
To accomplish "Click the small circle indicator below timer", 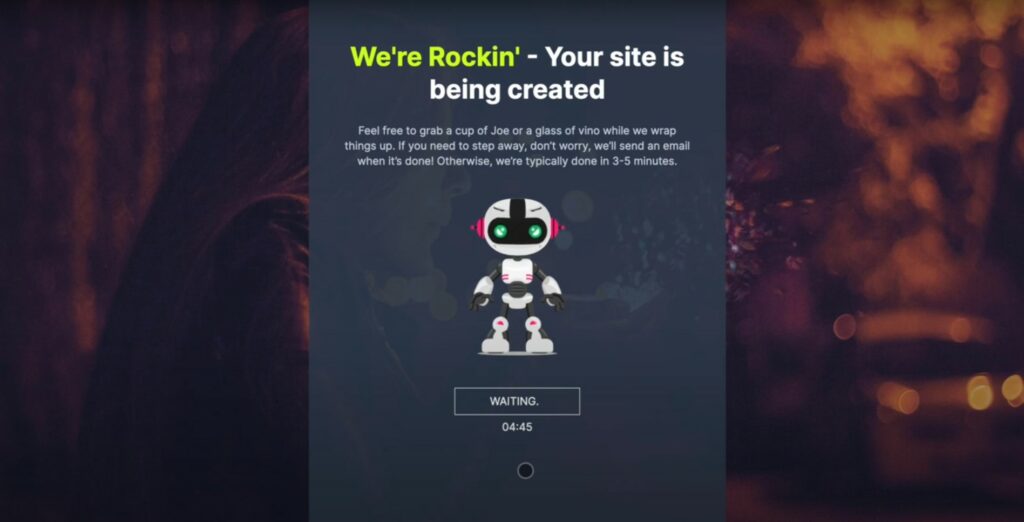I will pyautogui.click(x=525, y=470).
